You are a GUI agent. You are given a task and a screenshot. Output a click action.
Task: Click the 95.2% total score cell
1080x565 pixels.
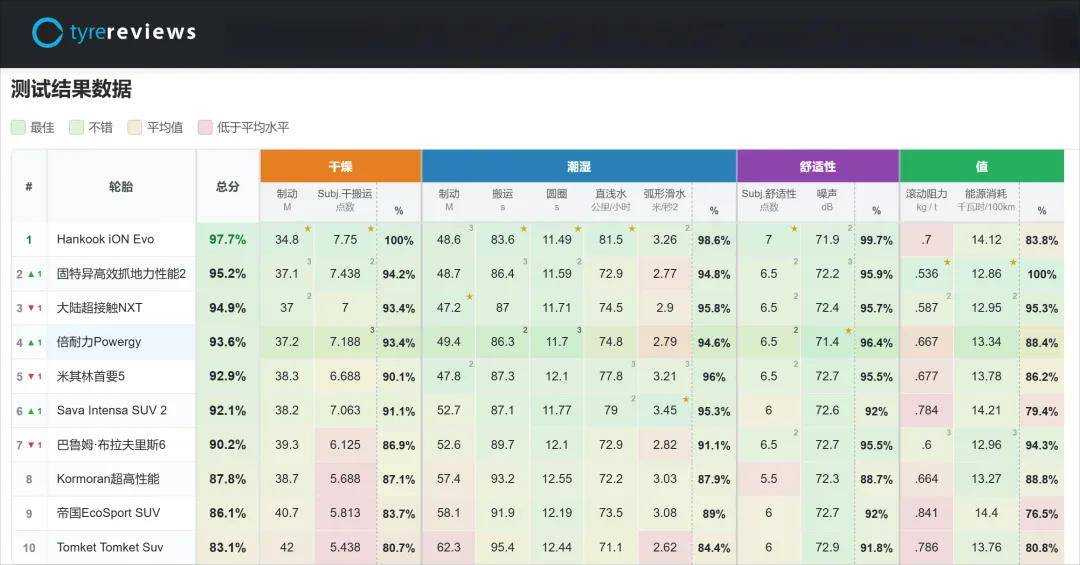click(x=227, y=274)
